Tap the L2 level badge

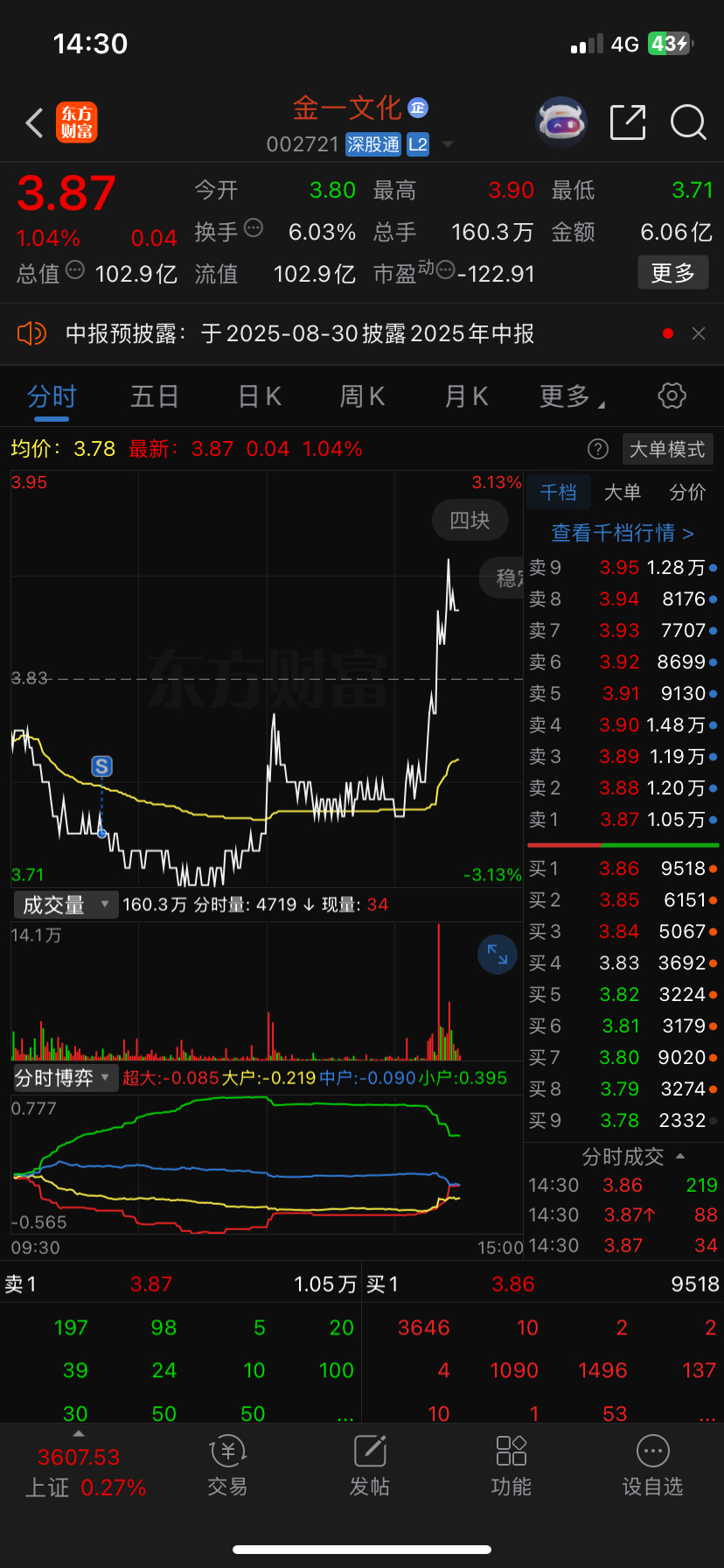[x=418, y=144]
